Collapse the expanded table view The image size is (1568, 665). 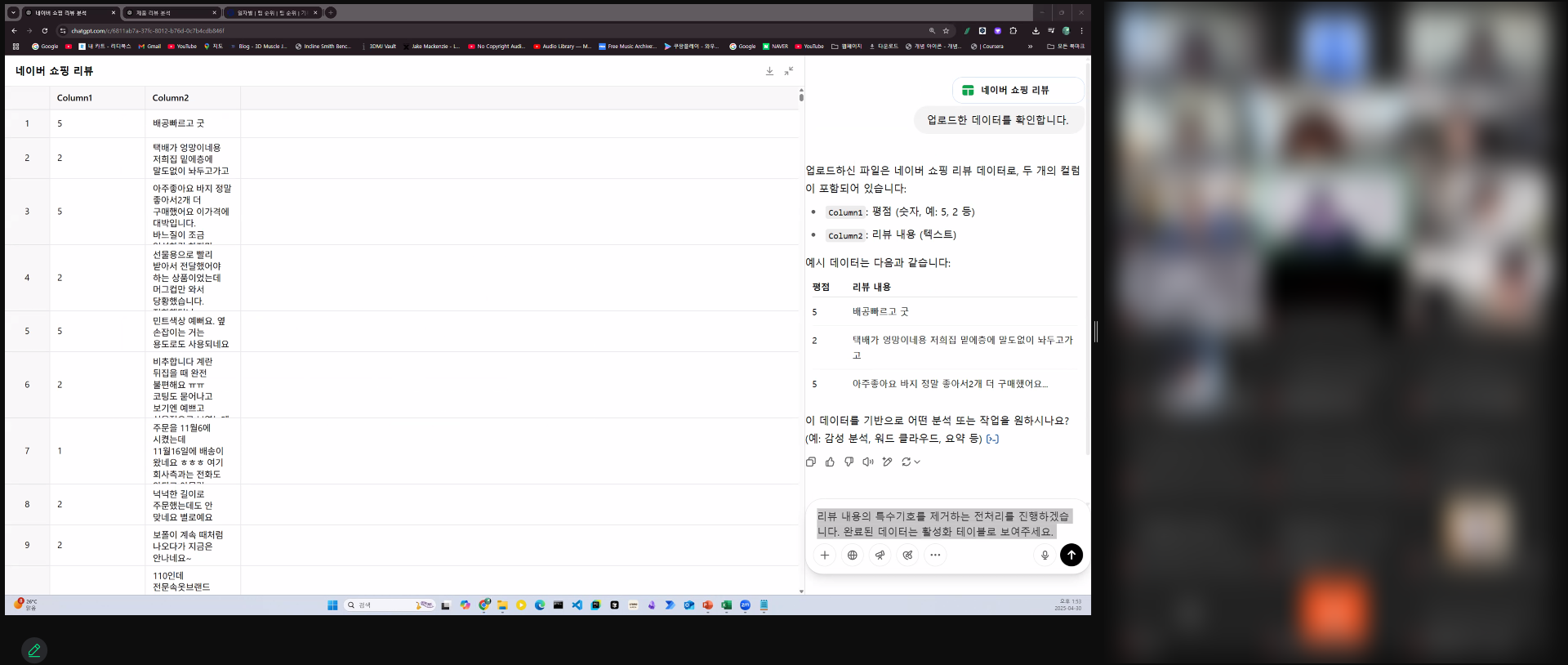click(789, 71)
